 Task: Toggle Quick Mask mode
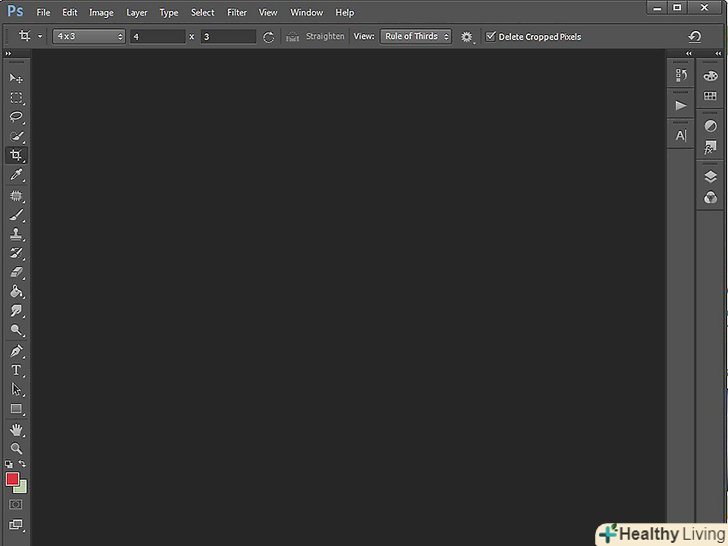click(x=16, y=504)
